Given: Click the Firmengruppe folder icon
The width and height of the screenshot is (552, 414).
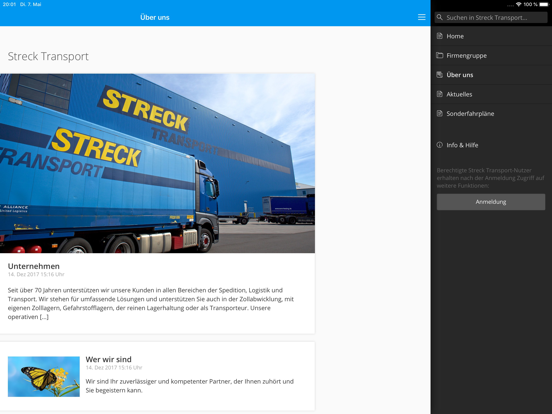Looking at the screenshot, I should point(440,55).
